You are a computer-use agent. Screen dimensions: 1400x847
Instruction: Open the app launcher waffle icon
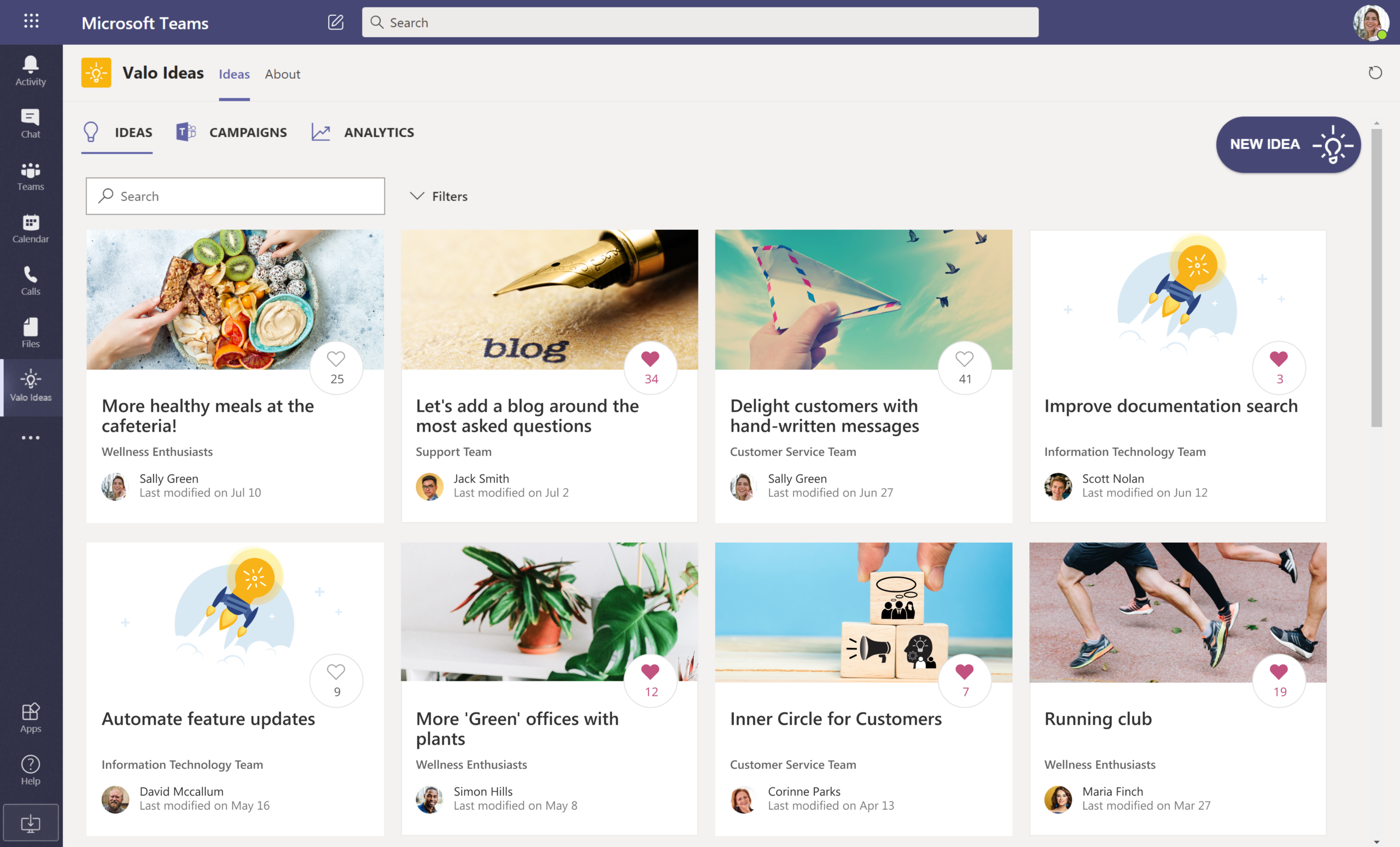click(31, 21)
